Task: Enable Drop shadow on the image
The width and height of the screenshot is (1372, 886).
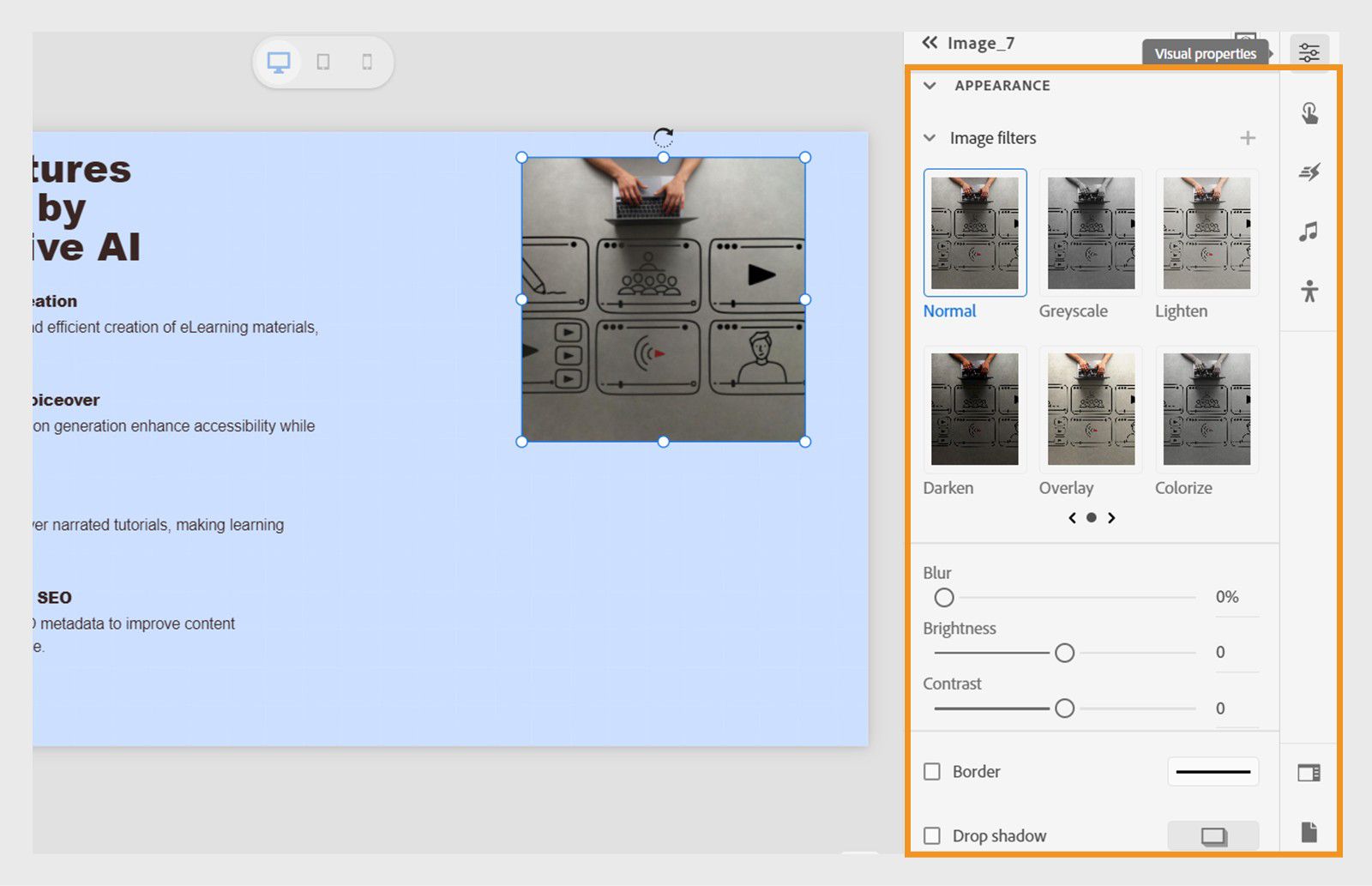Action: pos(931,835)
